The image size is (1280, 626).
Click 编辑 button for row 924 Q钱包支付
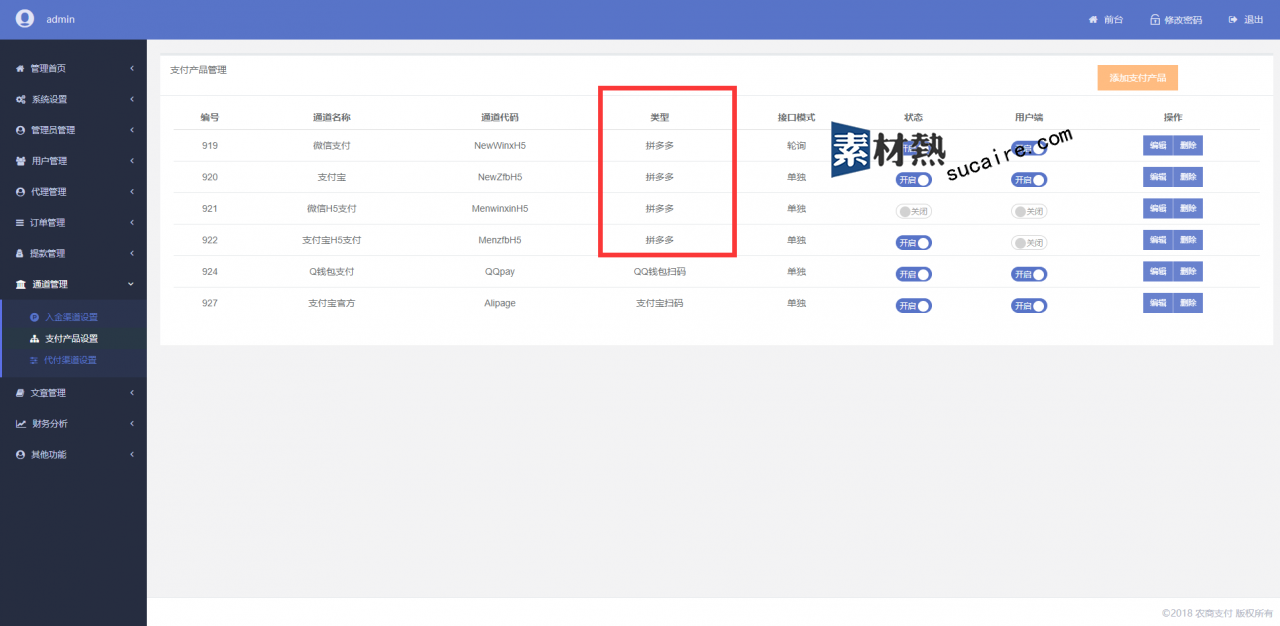(1157, 272)
